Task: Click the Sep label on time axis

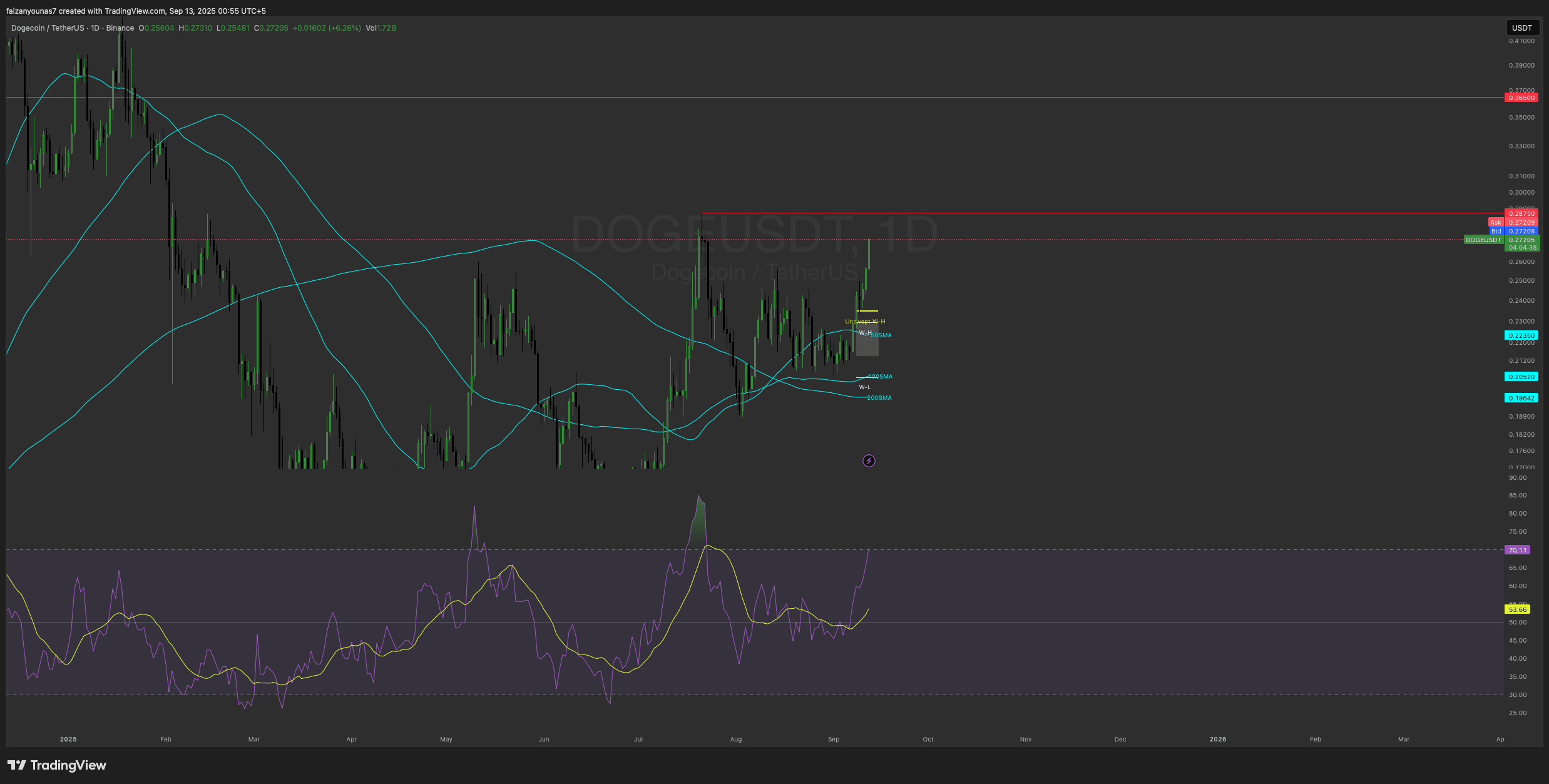Action: coord(834,740)
